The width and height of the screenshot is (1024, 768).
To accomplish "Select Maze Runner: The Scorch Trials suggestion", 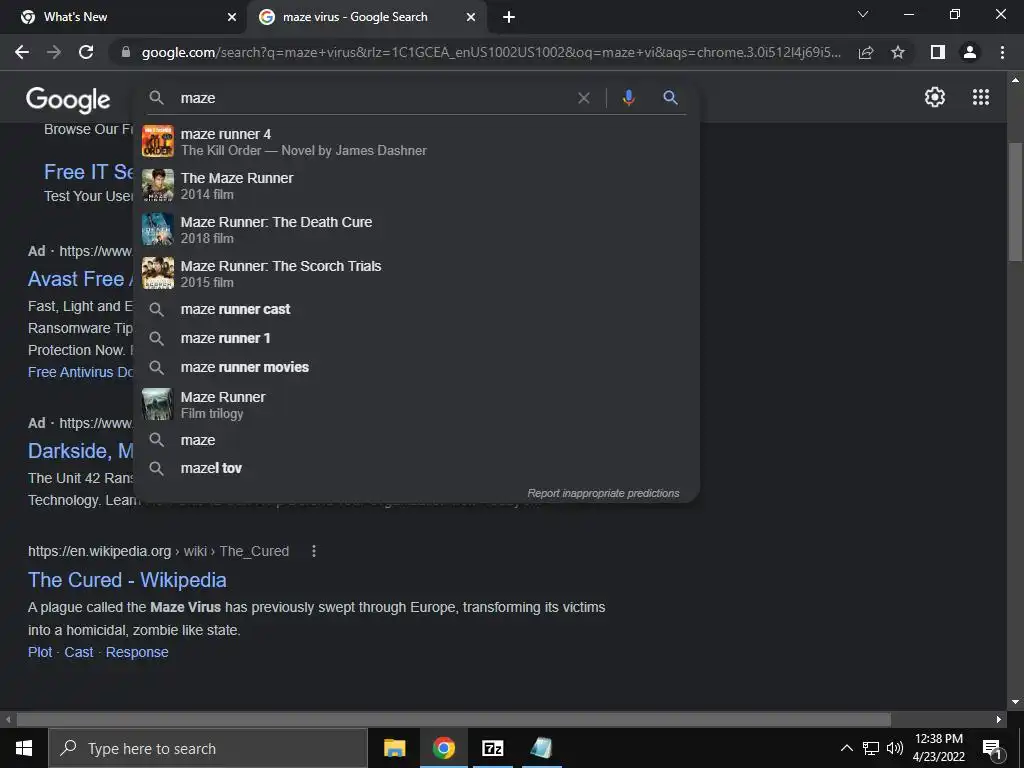I will pyautogui.click(x=416, y=273).
